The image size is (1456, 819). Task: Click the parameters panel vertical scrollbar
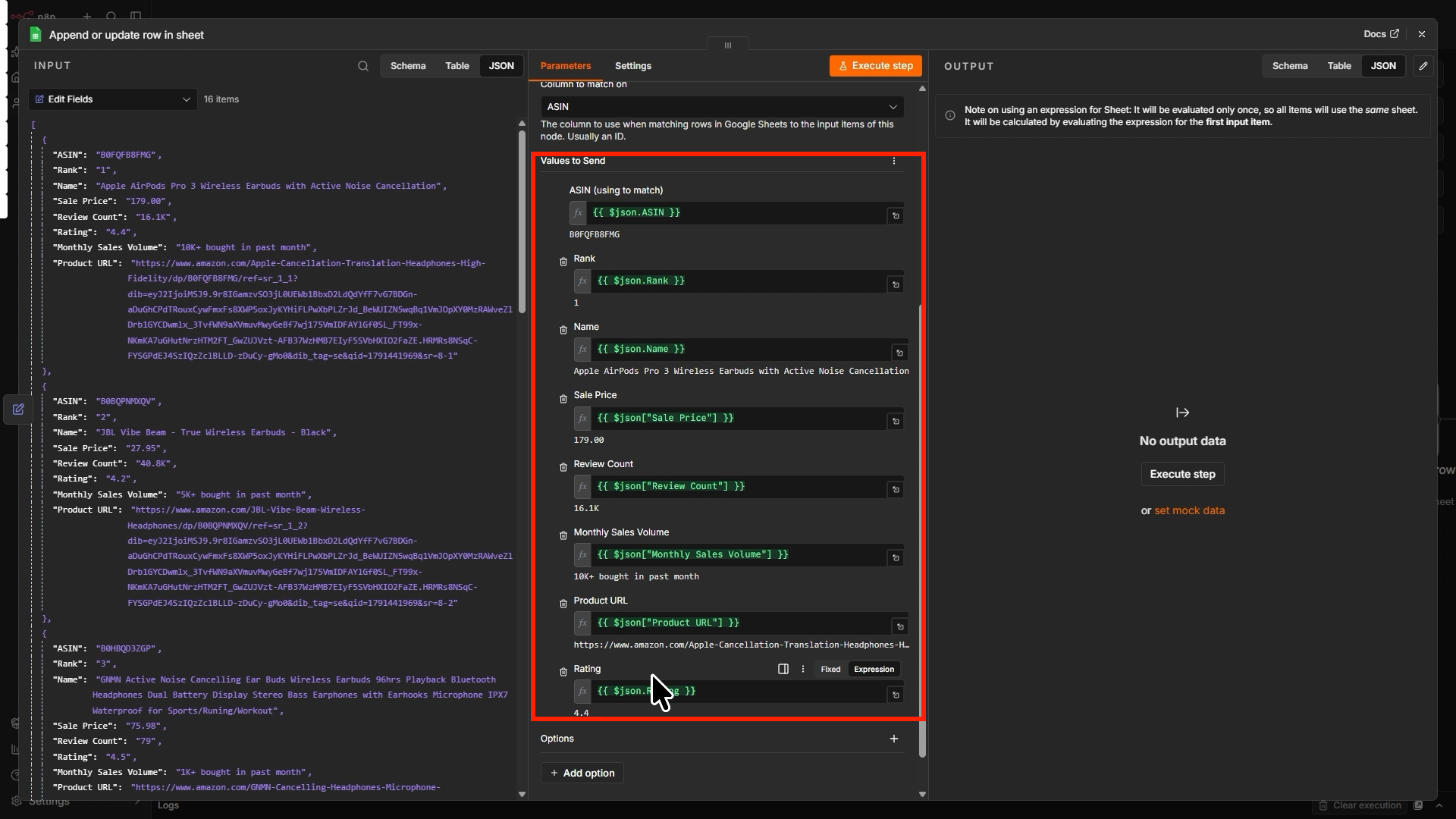[x=922, y=531]
